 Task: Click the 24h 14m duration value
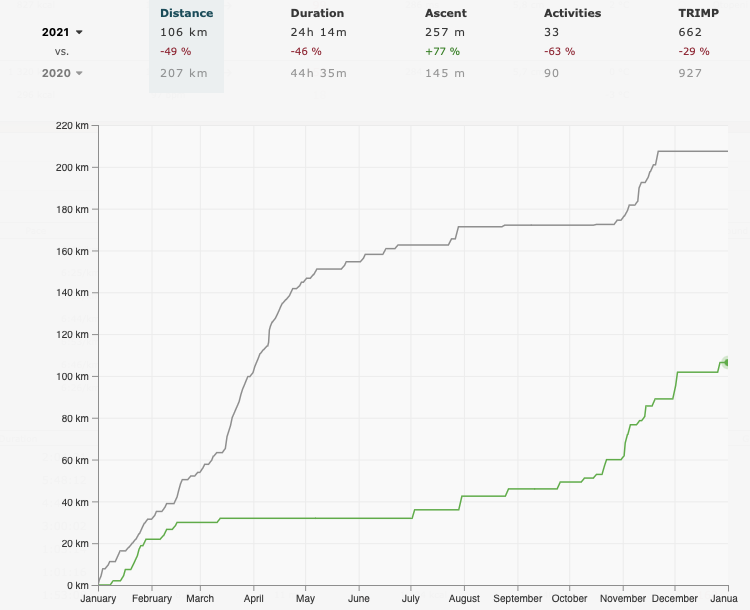(x=318, y=32)
